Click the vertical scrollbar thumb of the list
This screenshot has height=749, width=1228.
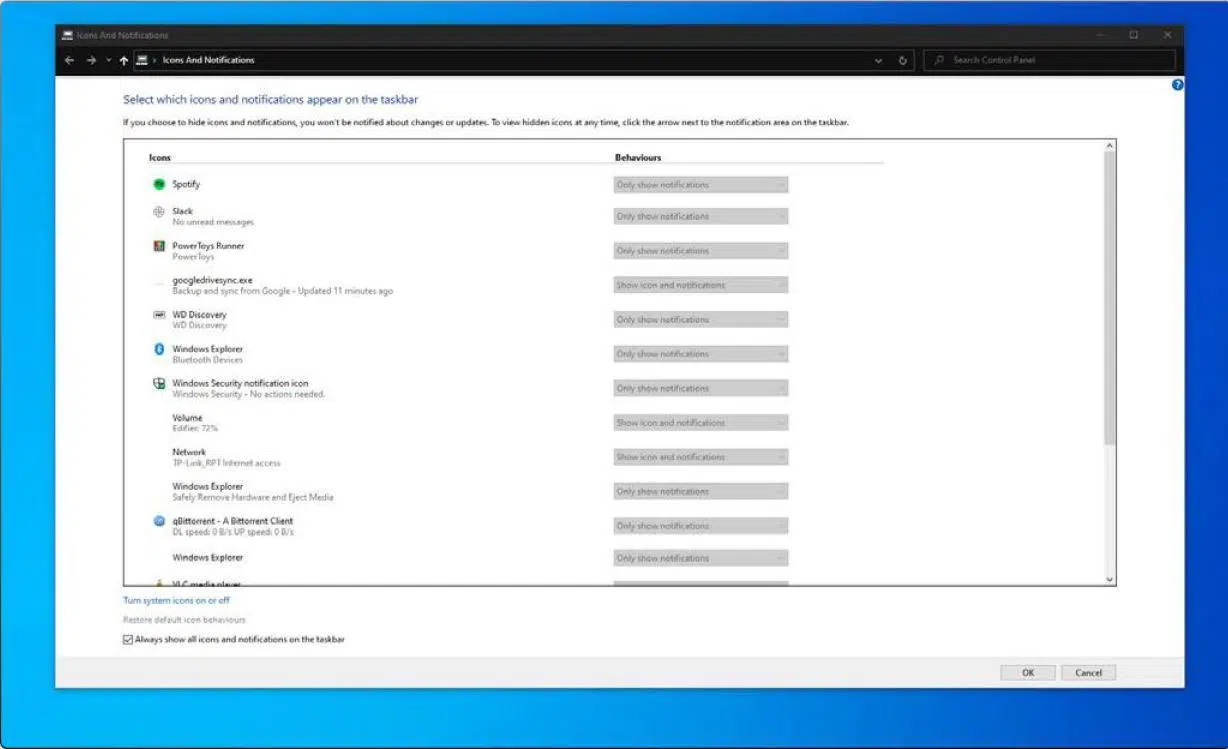1109,299
